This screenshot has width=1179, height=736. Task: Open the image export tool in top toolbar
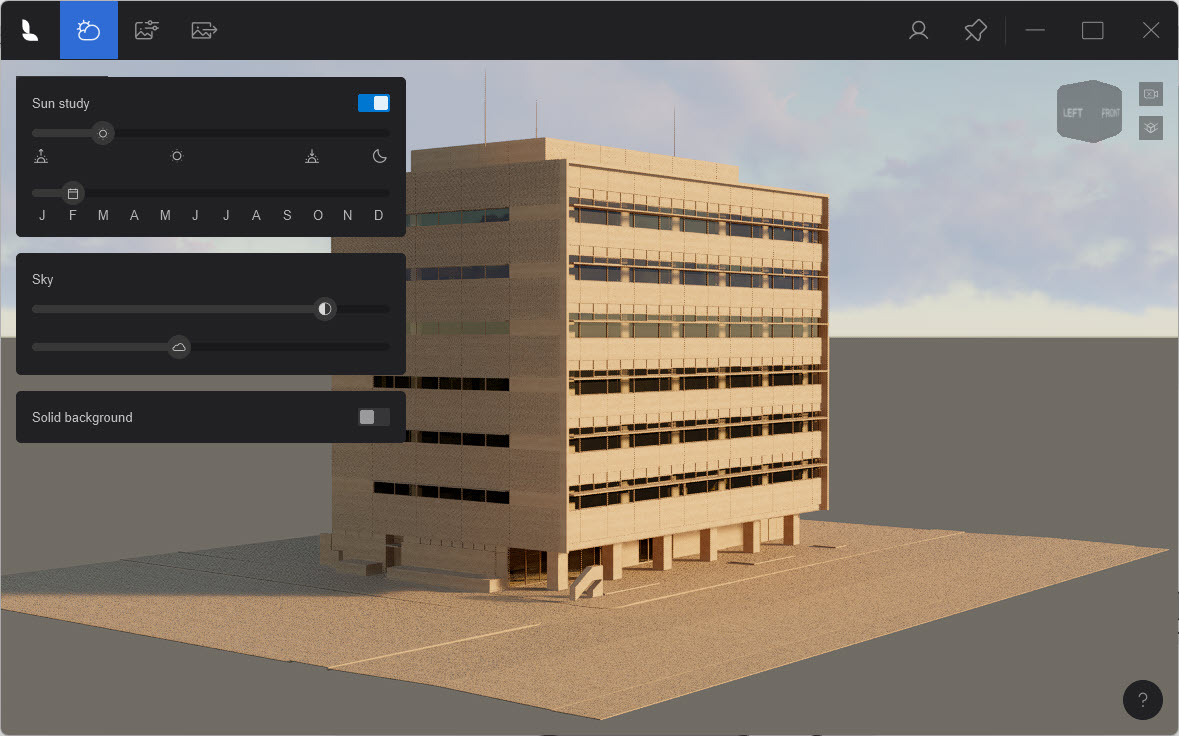pyautogui.click(x=204, y=30)
